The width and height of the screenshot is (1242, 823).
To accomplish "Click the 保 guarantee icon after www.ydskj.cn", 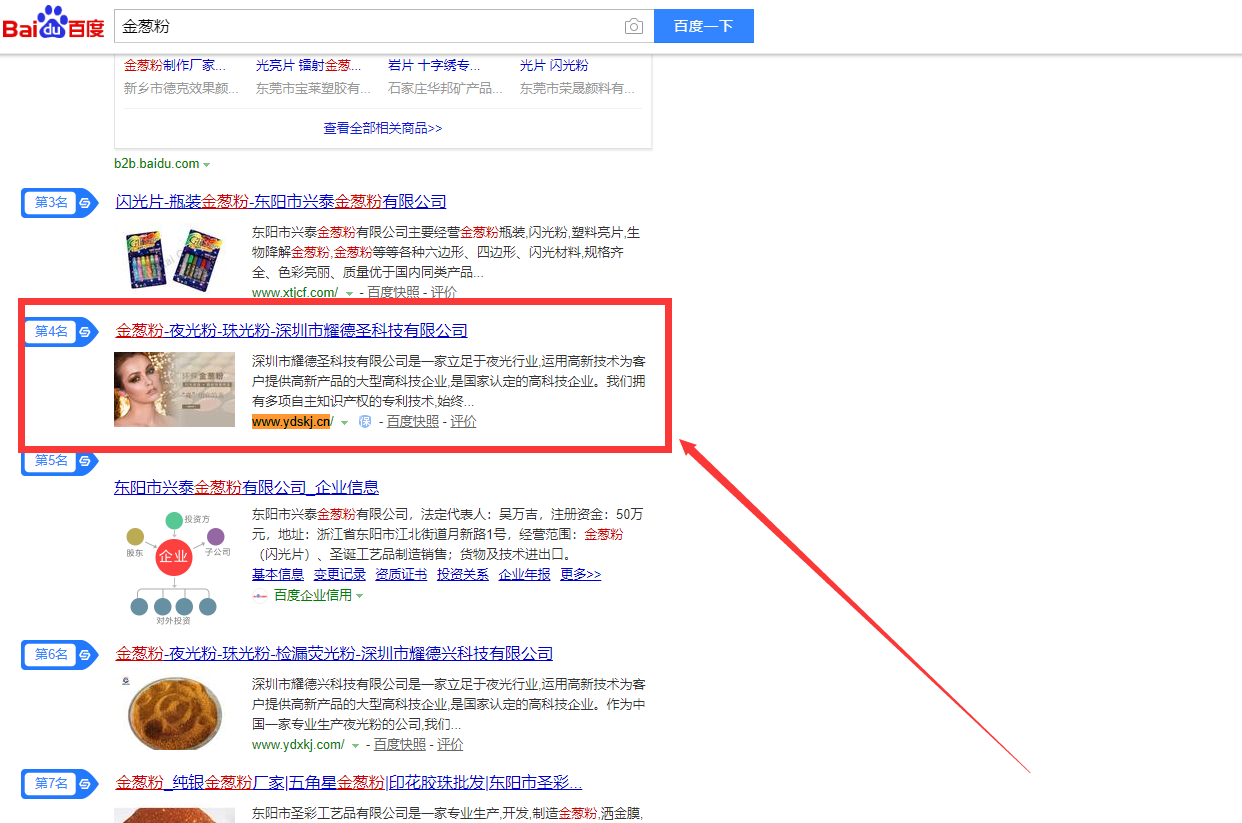I will tap(365, 421).
